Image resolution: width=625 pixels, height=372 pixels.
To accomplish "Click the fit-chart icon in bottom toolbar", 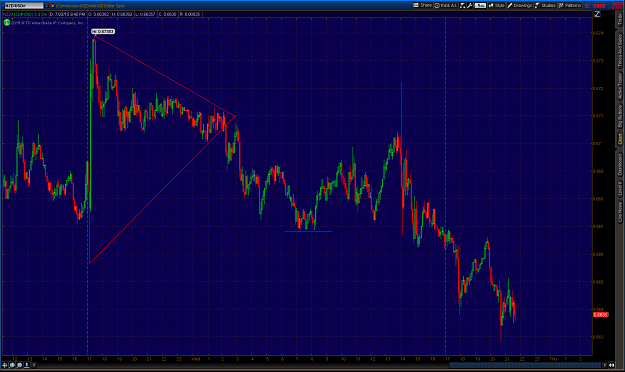I will point(27,365).
